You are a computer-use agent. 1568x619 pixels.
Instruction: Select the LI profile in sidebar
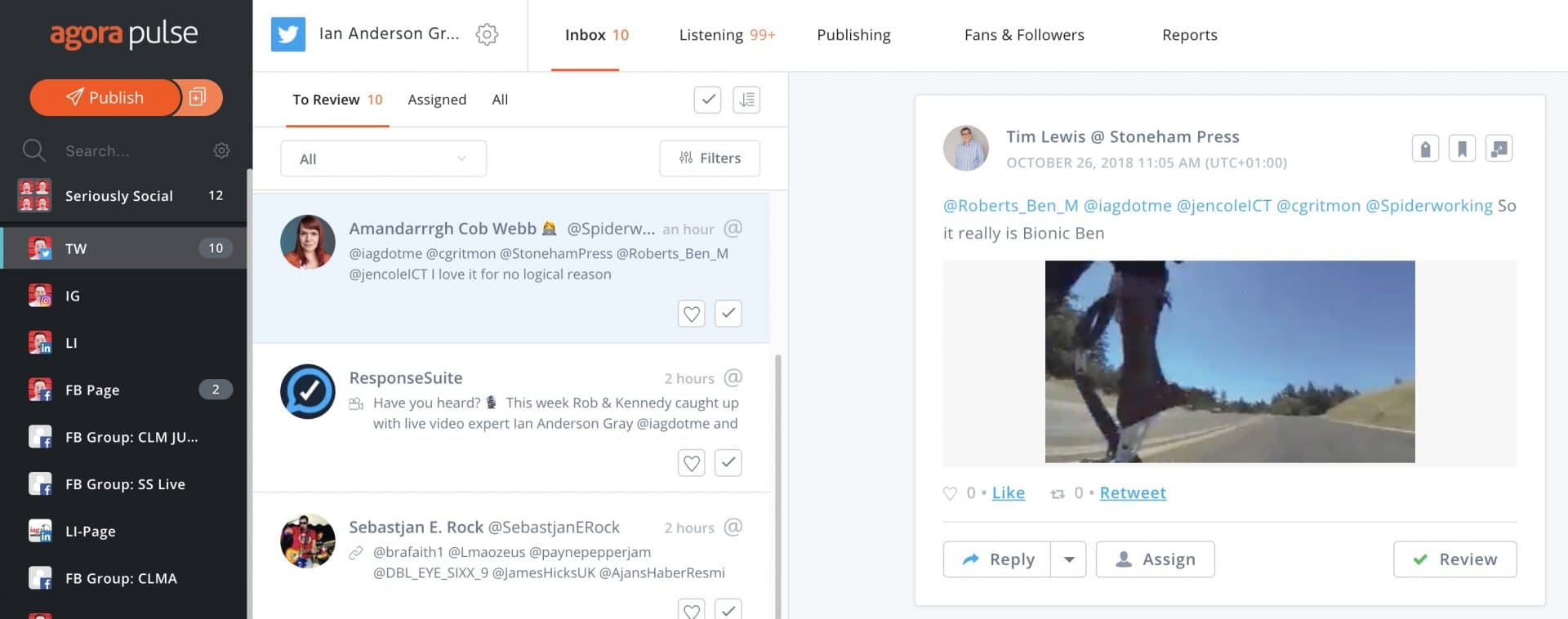pyautogui.click(x=124, y=343)
